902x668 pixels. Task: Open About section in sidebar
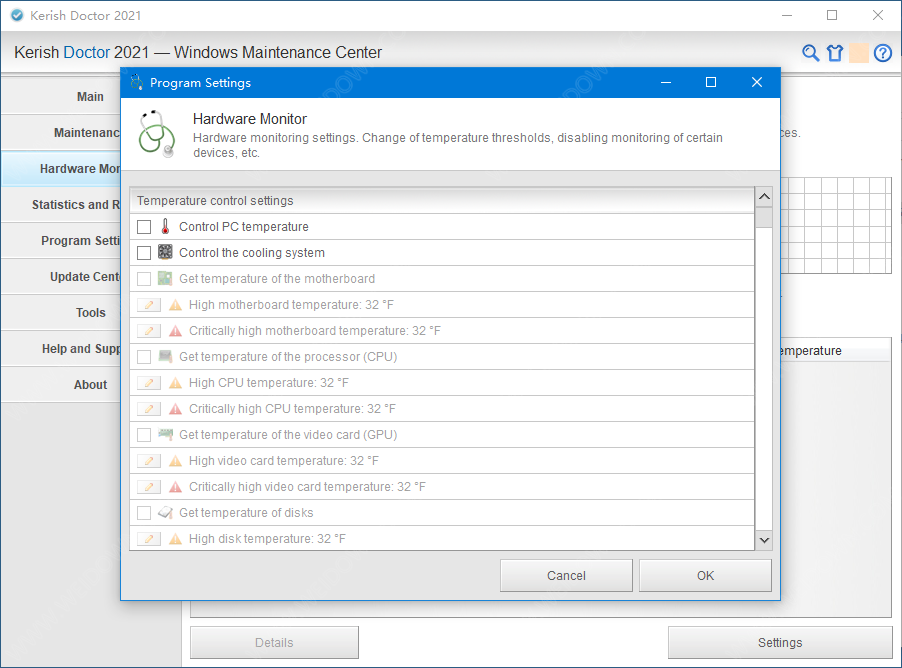(x=62, y=384)
